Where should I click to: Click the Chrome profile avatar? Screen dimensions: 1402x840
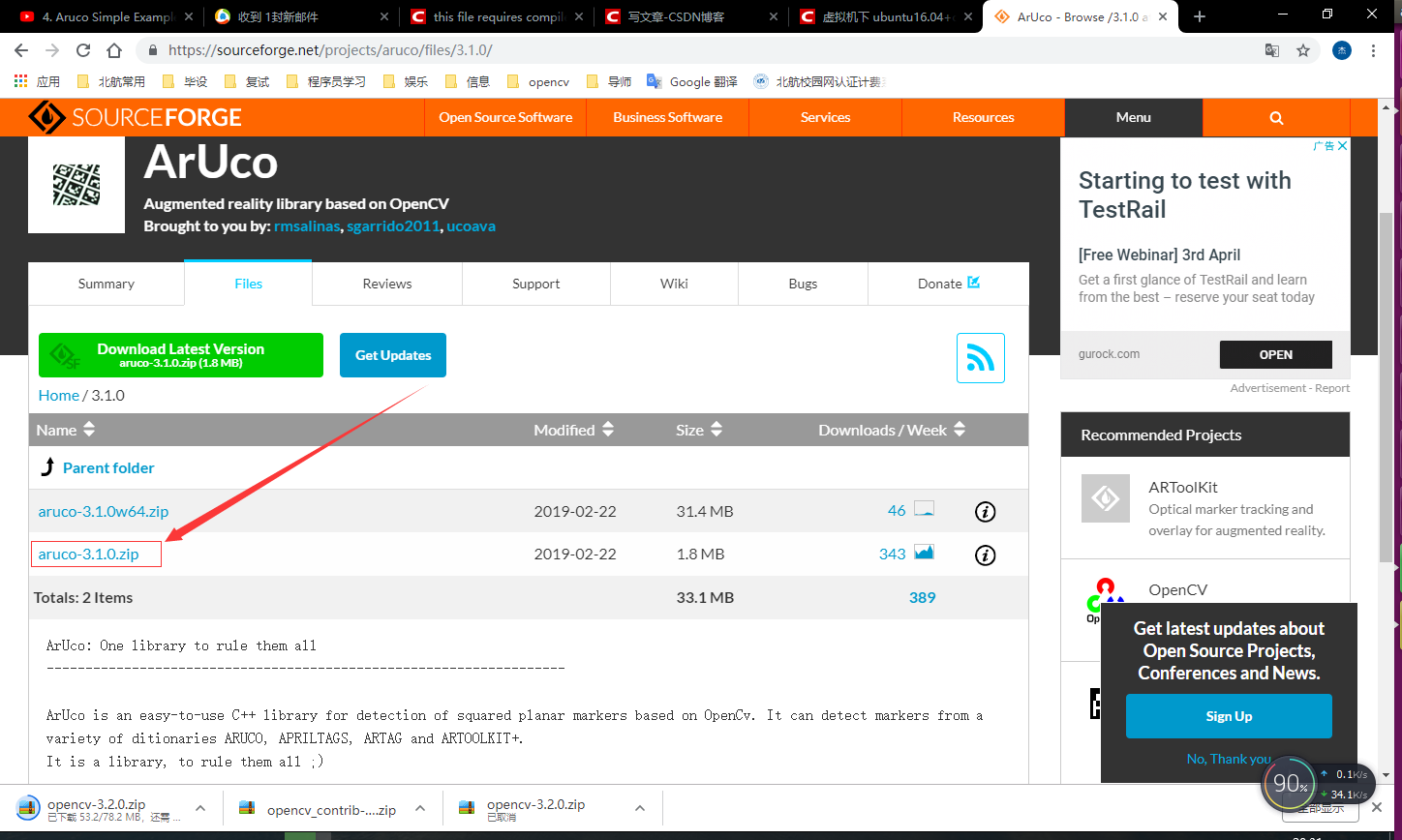(1342, 49)
